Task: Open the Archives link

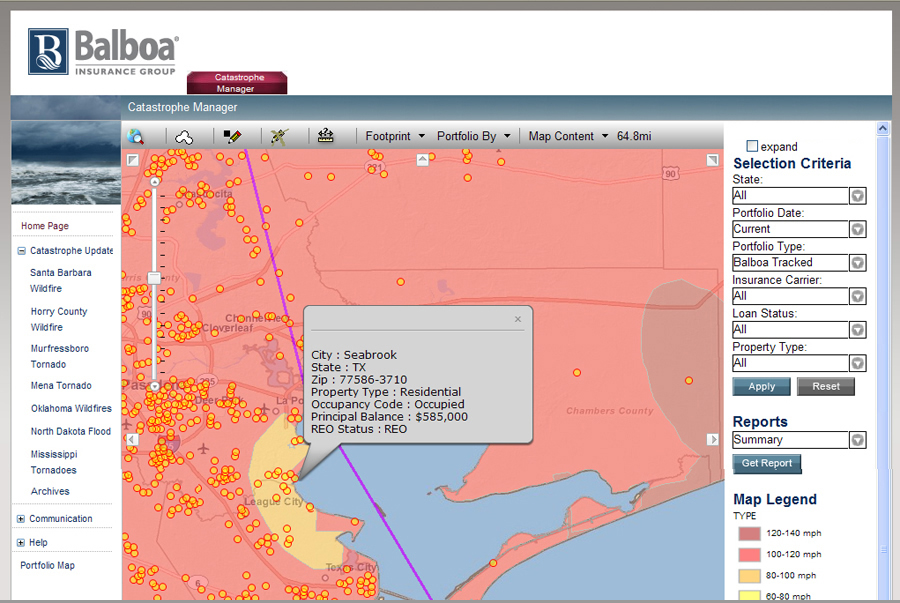Action: pyautogui.click(x=50, y=491)
